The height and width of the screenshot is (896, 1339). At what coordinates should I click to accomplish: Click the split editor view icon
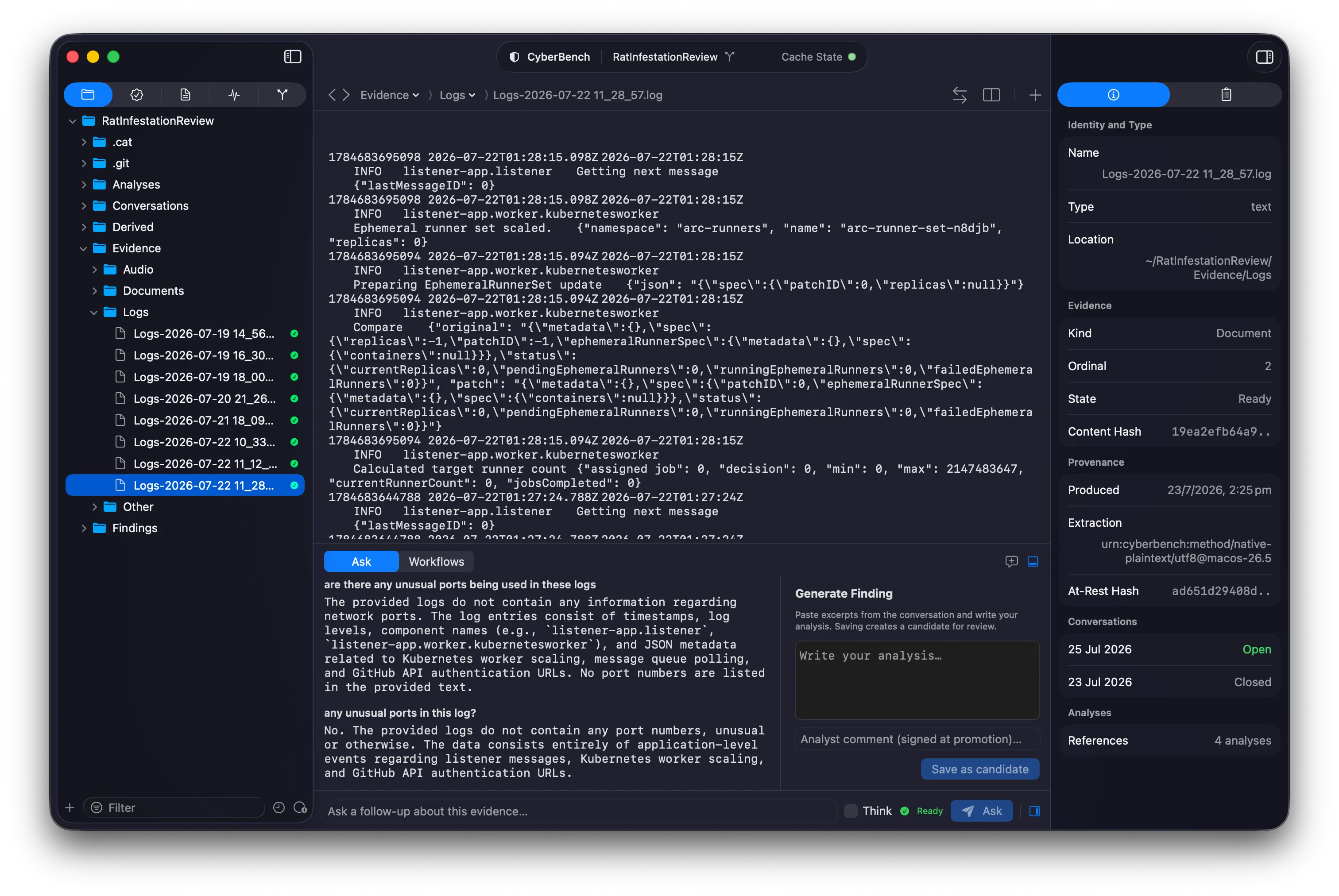[991, 95]
